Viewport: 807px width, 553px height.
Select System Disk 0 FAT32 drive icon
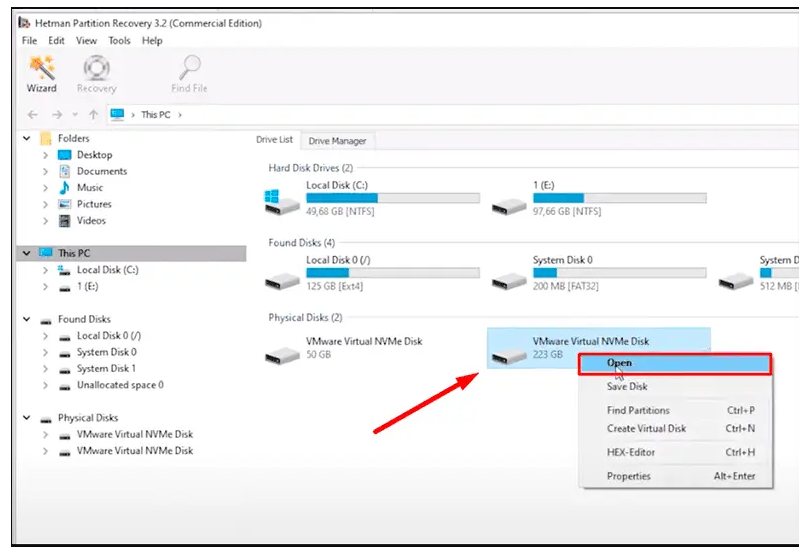point(508,281)
